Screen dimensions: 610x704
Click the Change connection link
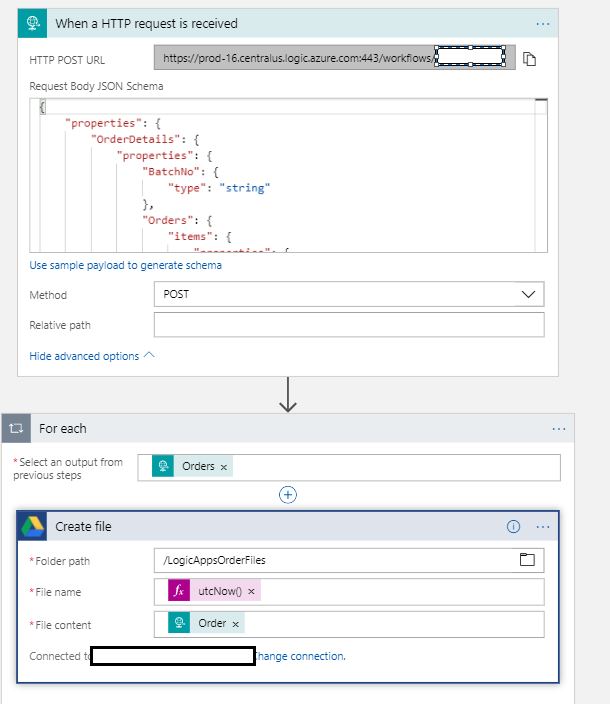point(300,656)
